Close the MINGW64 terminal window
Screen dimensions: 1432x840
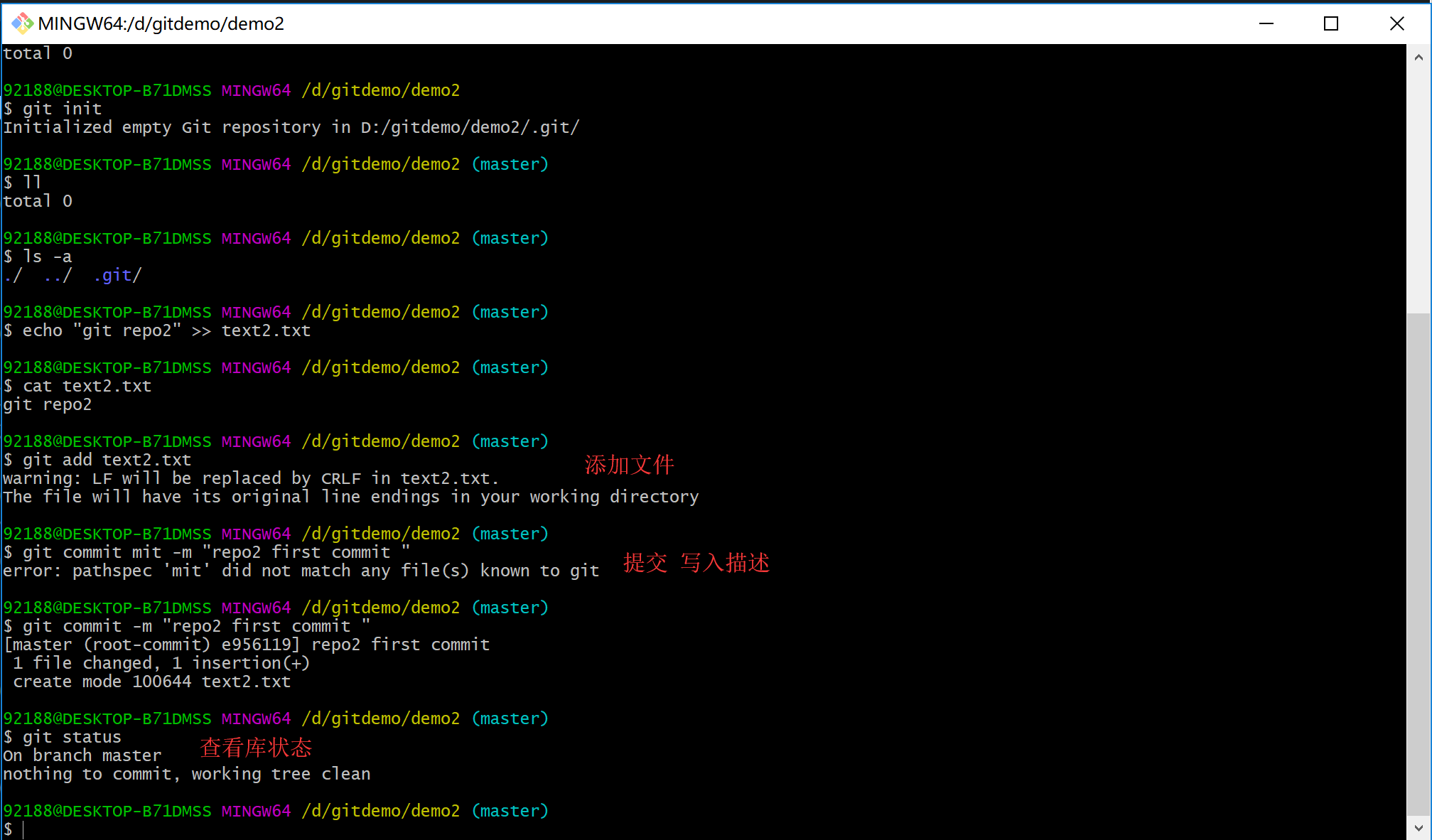point(1396,23)
